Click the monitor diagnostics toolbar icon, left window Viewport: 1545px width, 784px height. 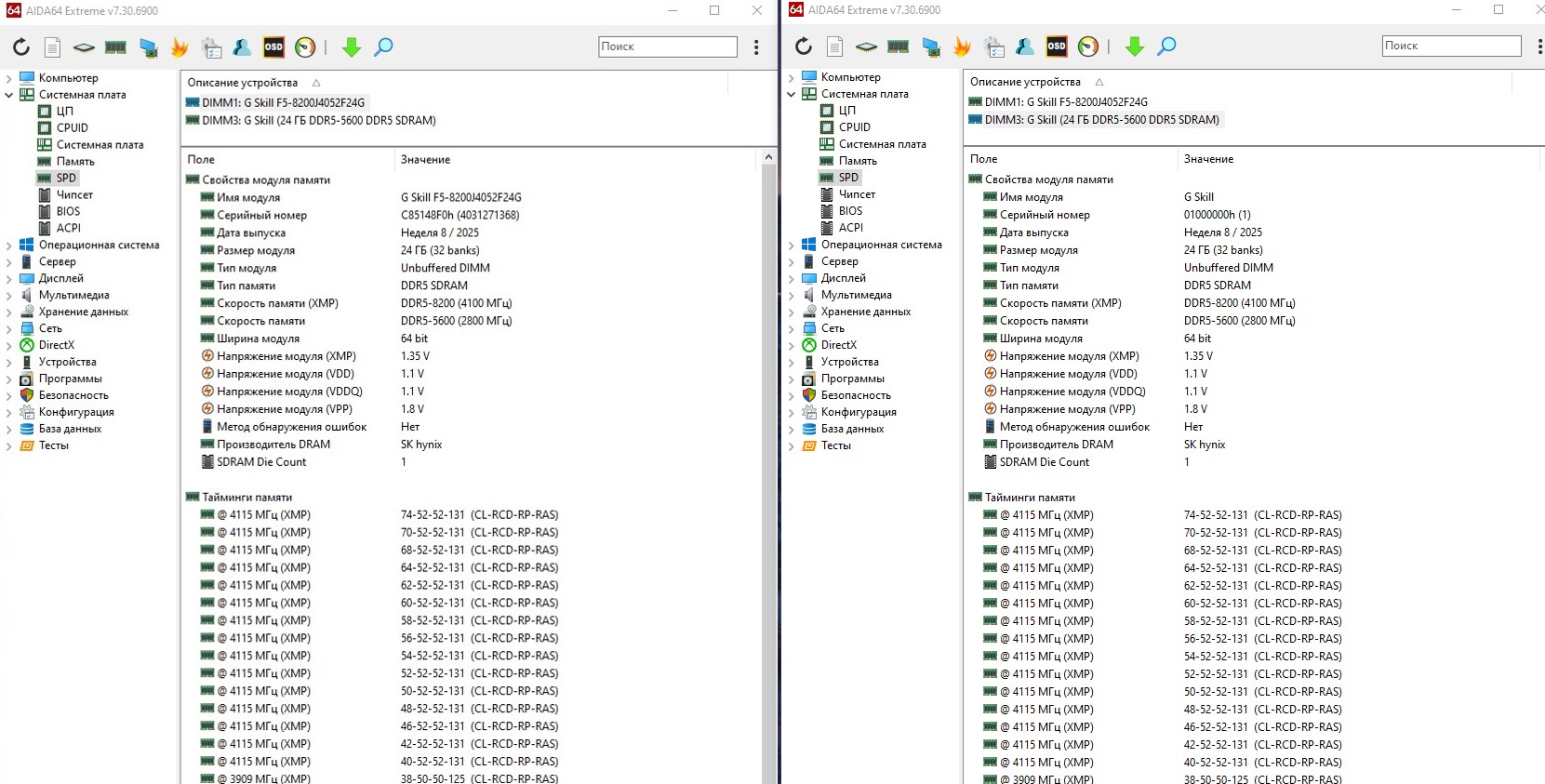[x=211, y=47]
